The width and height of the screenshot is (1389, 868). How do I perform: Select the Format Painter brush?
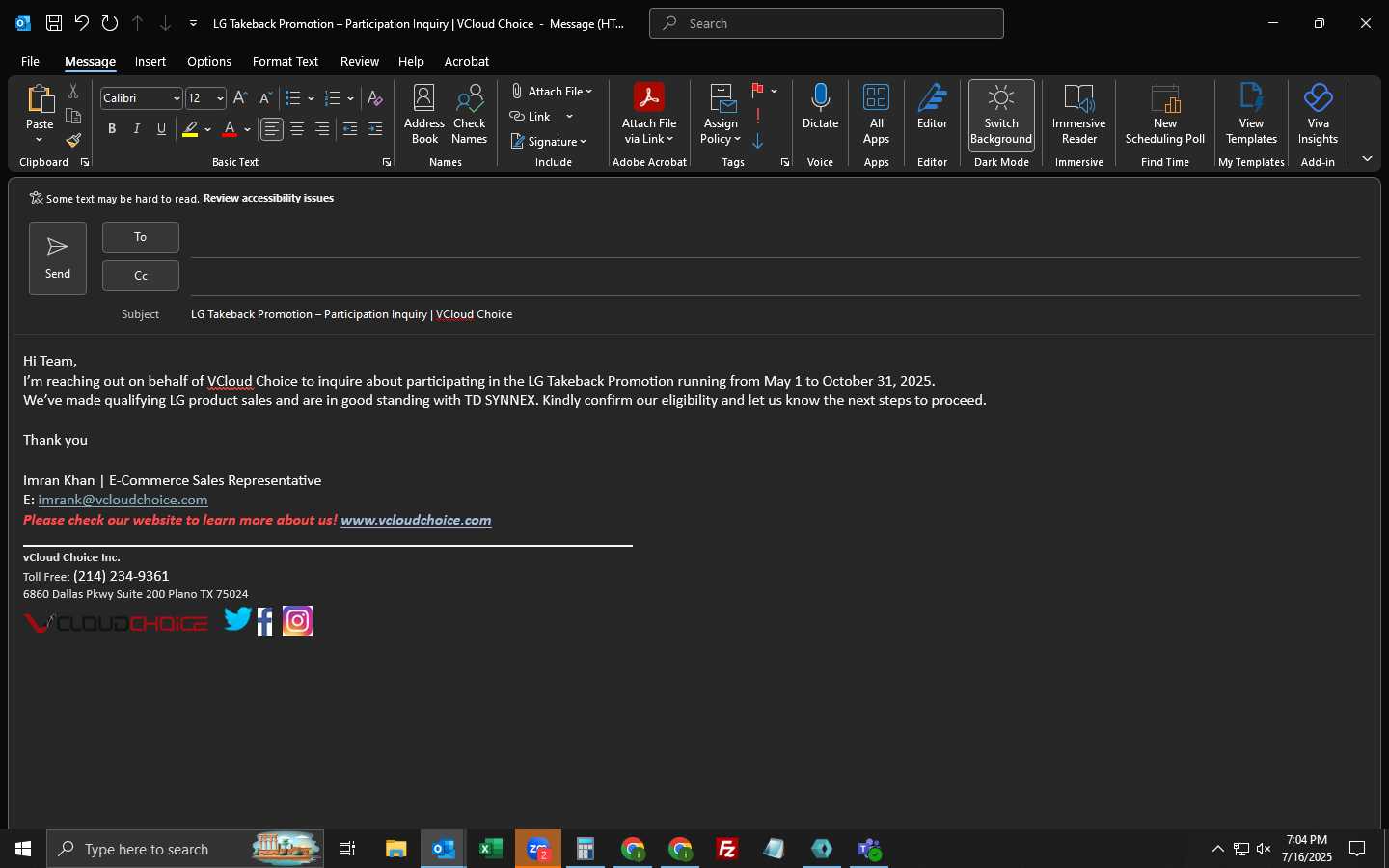tap(73, 141)
